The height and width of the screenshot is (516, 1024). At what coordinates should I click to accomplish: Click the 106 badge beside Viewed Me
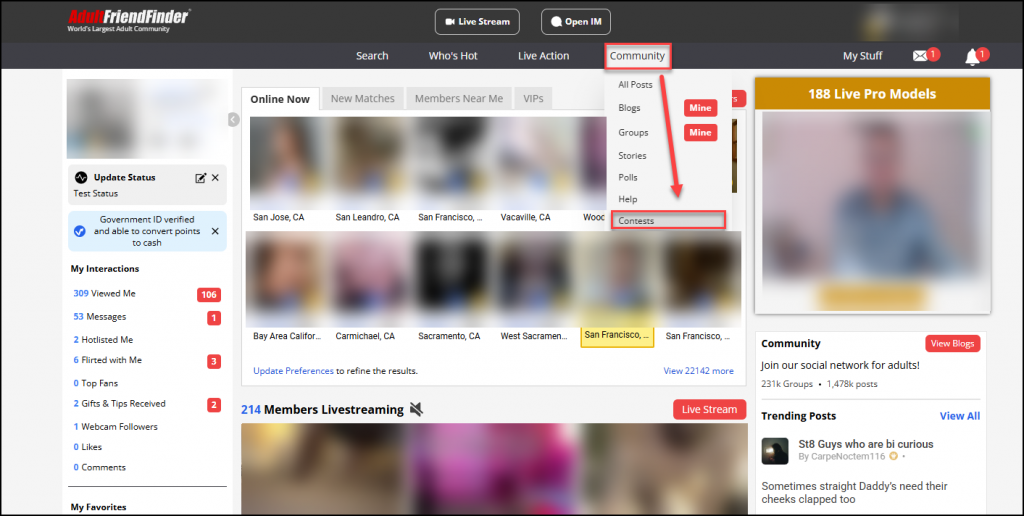point(209,295)
